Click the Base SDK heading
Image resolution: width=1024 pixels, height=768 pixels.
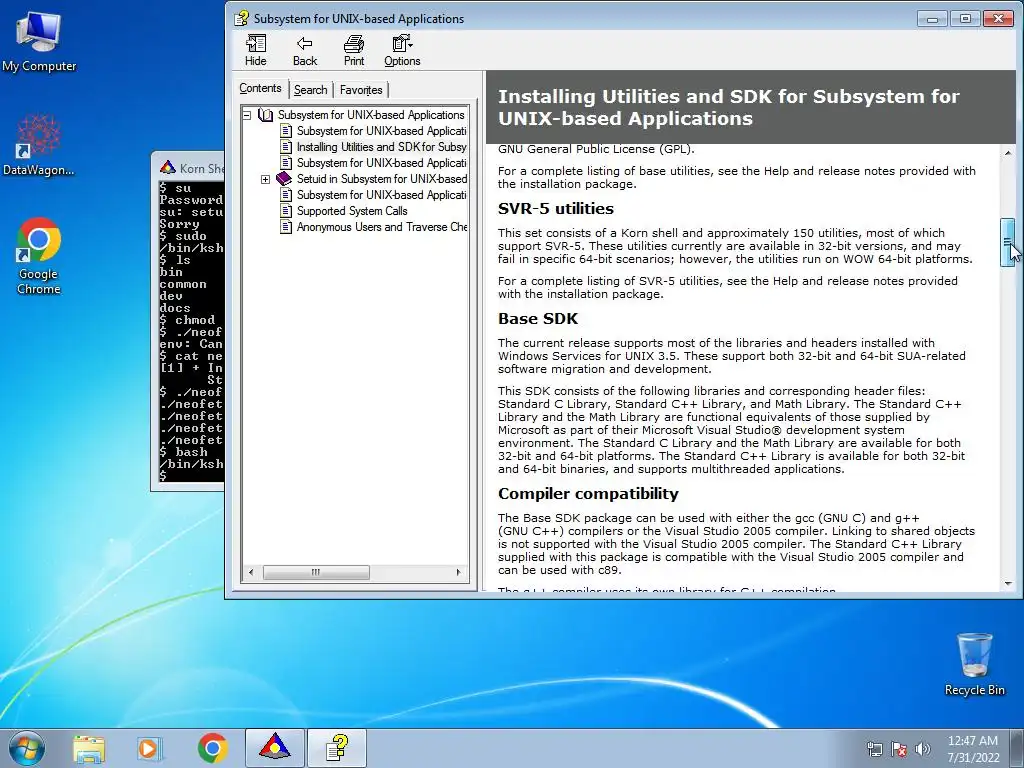click(x=537, y=319)
